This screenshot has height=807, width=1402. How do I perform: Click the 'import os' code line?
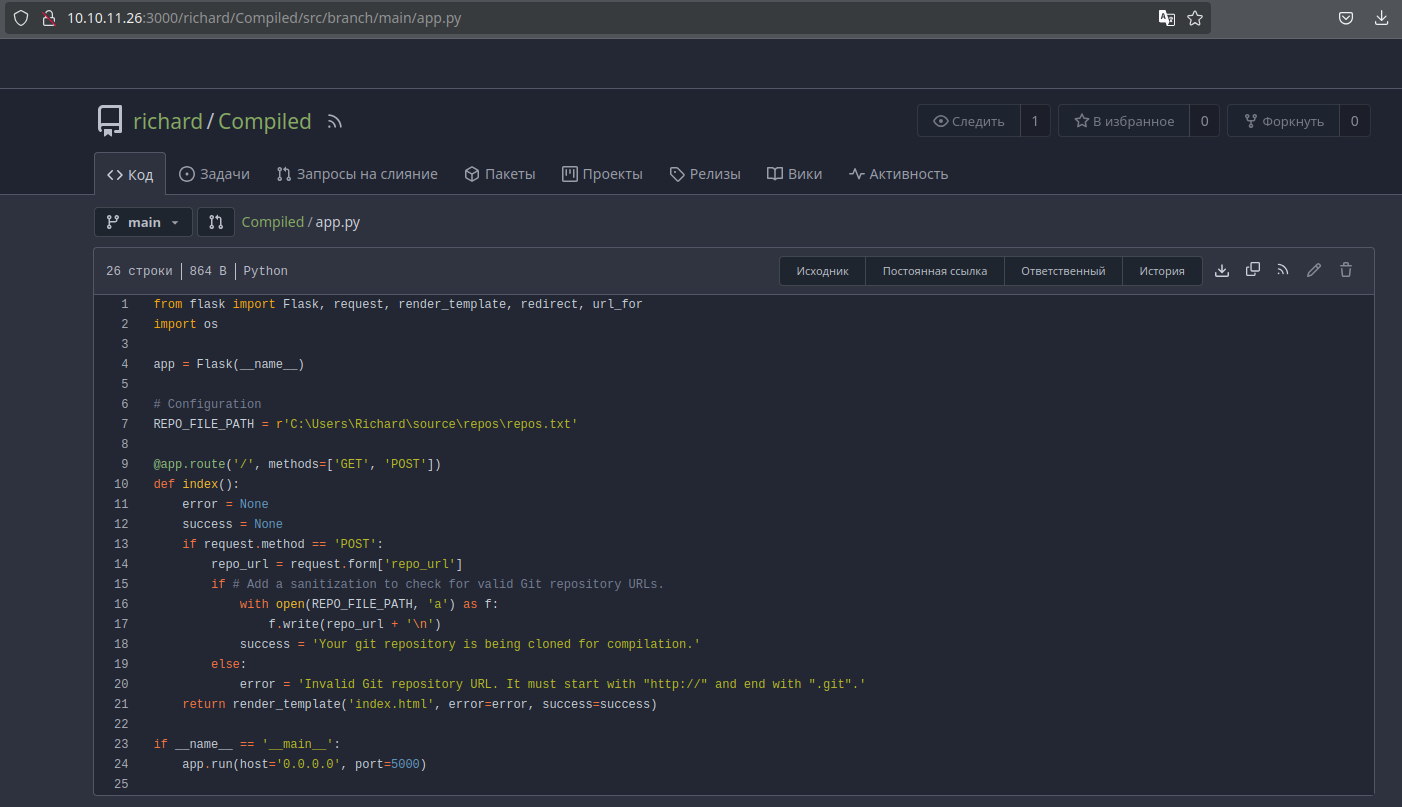point(186,324)
